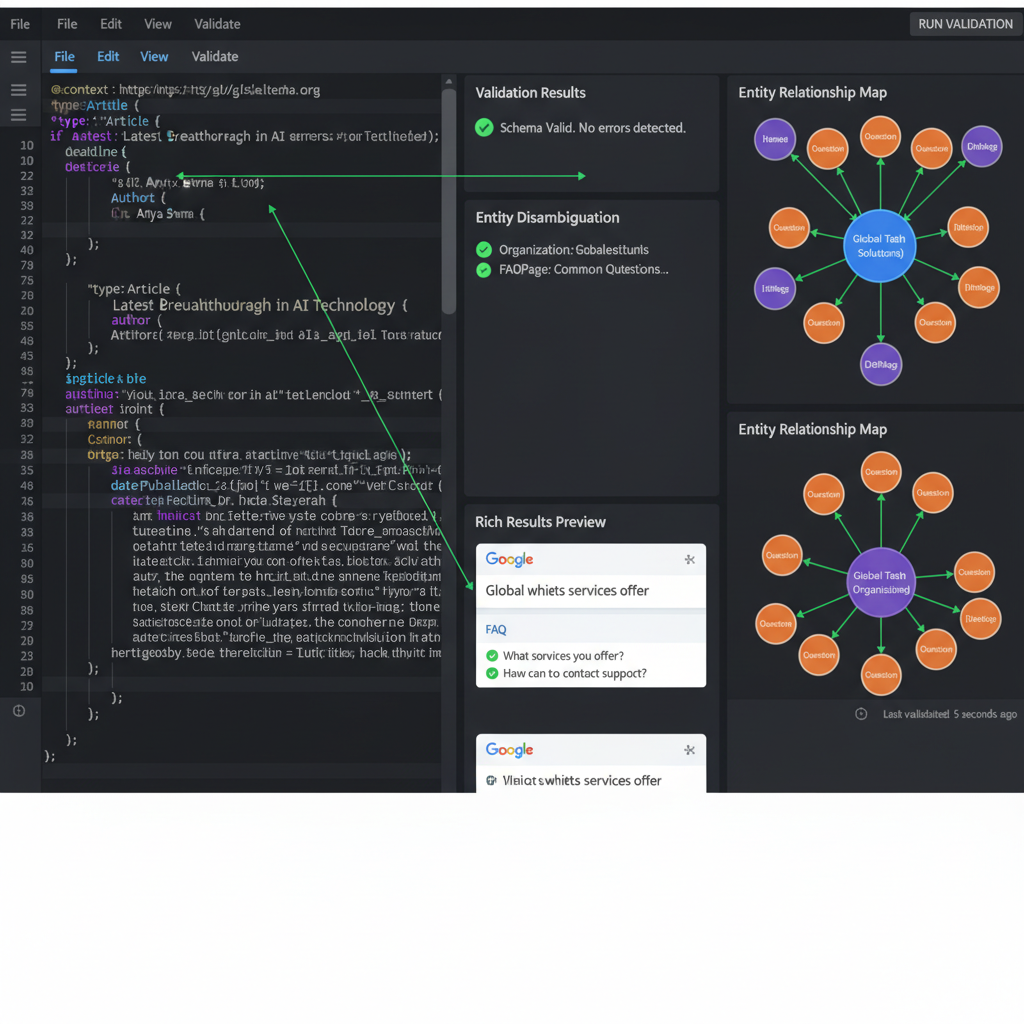
Task: Select the Global Tash Solutions node in the map
Action: (x=880, y=244)
